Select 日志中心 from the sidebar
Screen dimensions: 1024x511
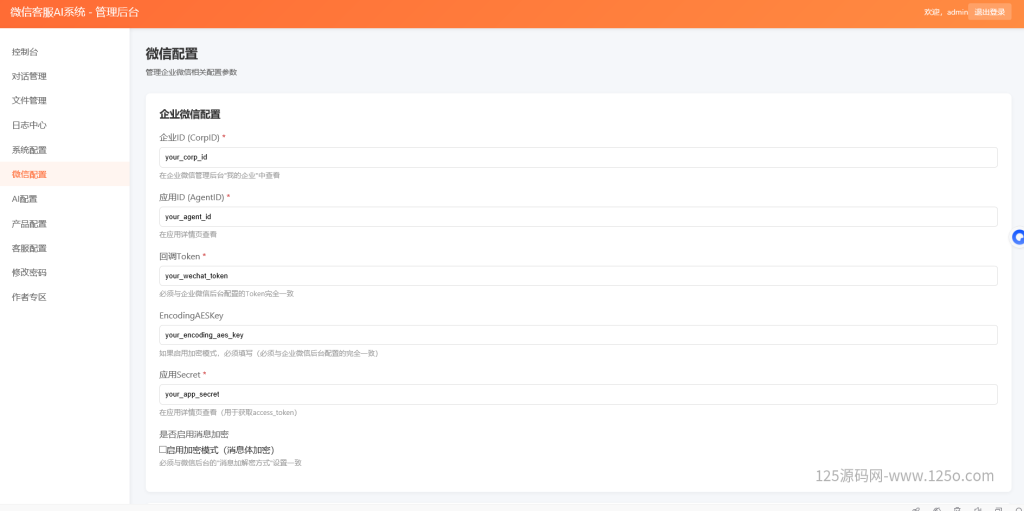(x=29, y=125)
